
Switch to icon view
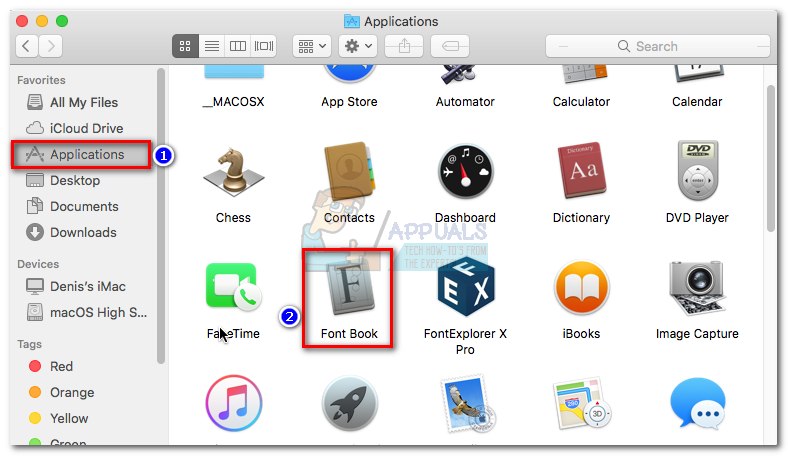pyautogui.click(x=185, y=46)
